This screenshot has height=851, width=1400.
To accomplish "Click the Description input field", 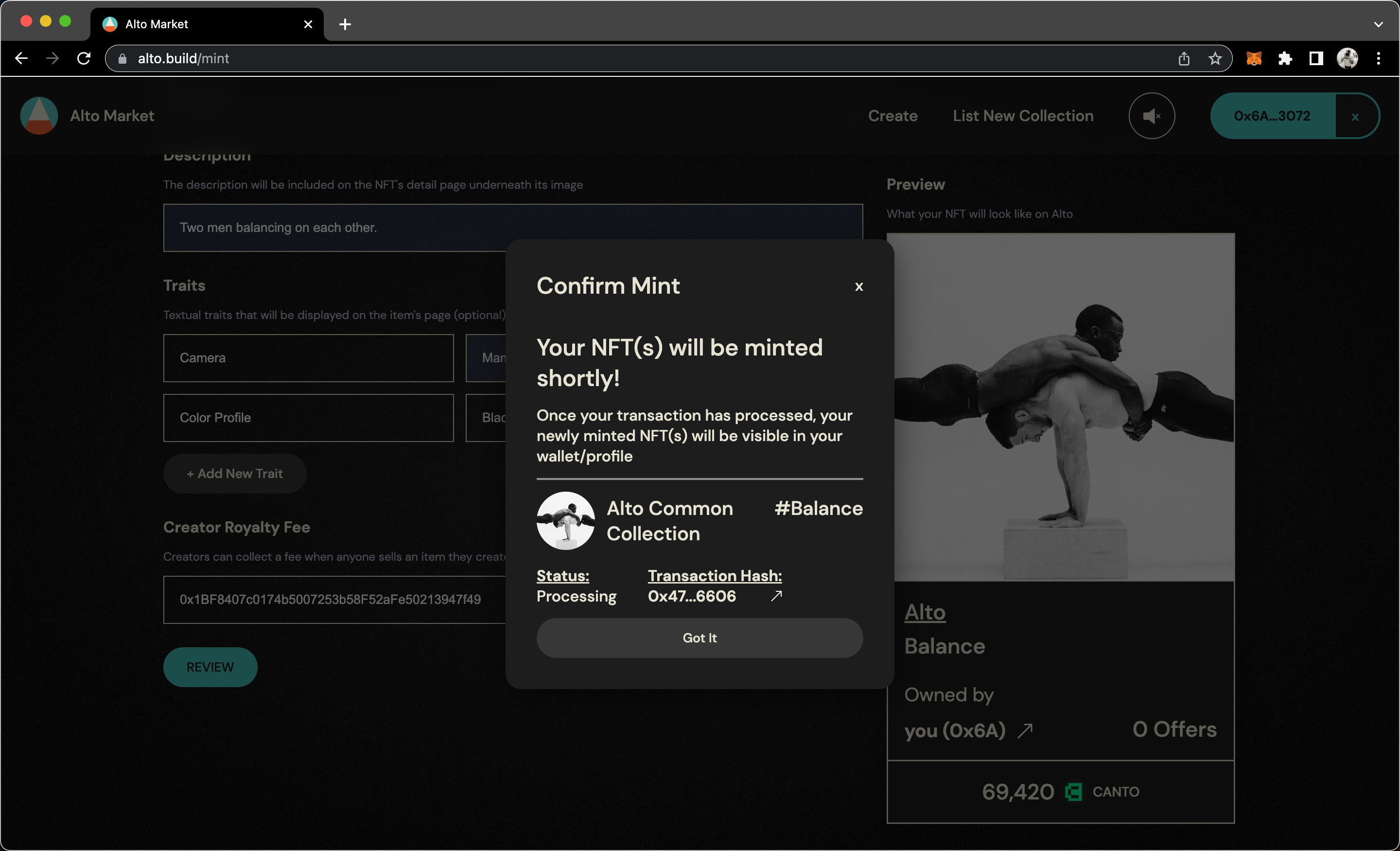I will (x=512, y=228).
